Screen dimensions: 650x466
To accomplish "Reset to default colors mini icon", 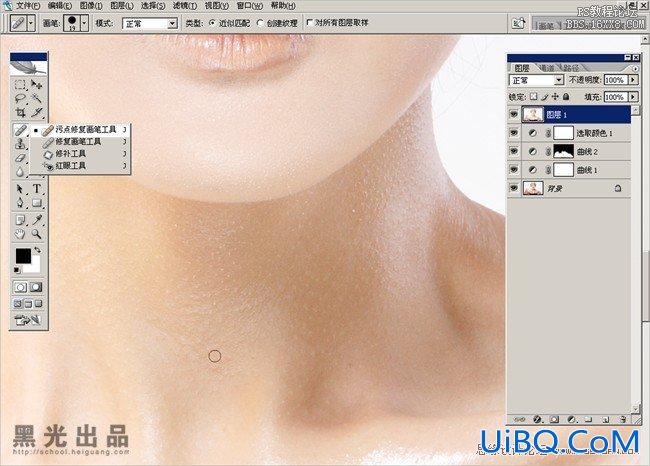I will [17, 270].
